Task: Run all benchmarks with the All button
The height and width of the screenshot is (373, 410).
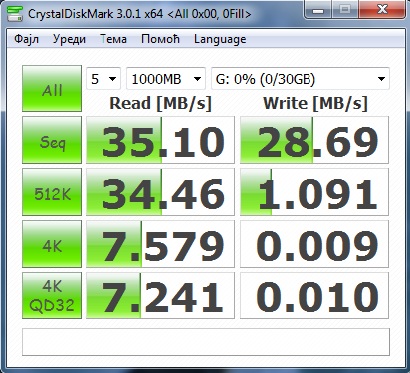Action: pos(52,88)
